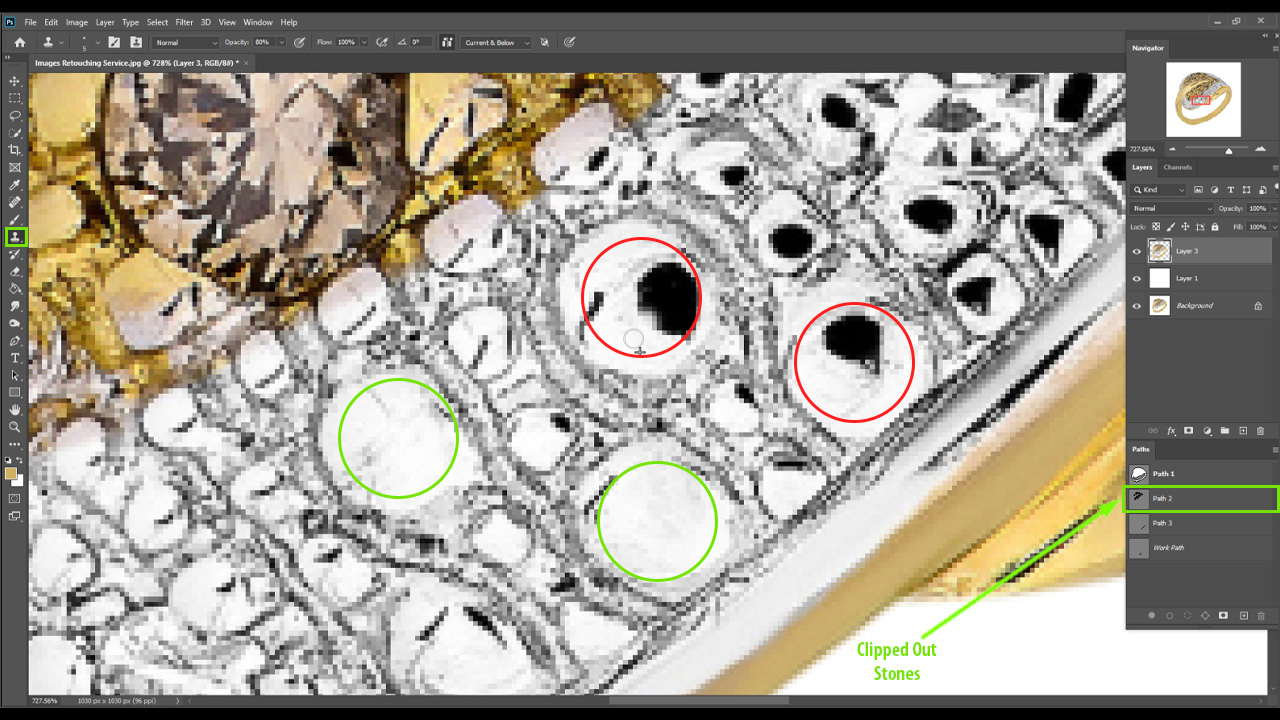Pick the Eyedropper tool
The width and height of the screenshot is (1280, 720).
click(x=15, y=185)
